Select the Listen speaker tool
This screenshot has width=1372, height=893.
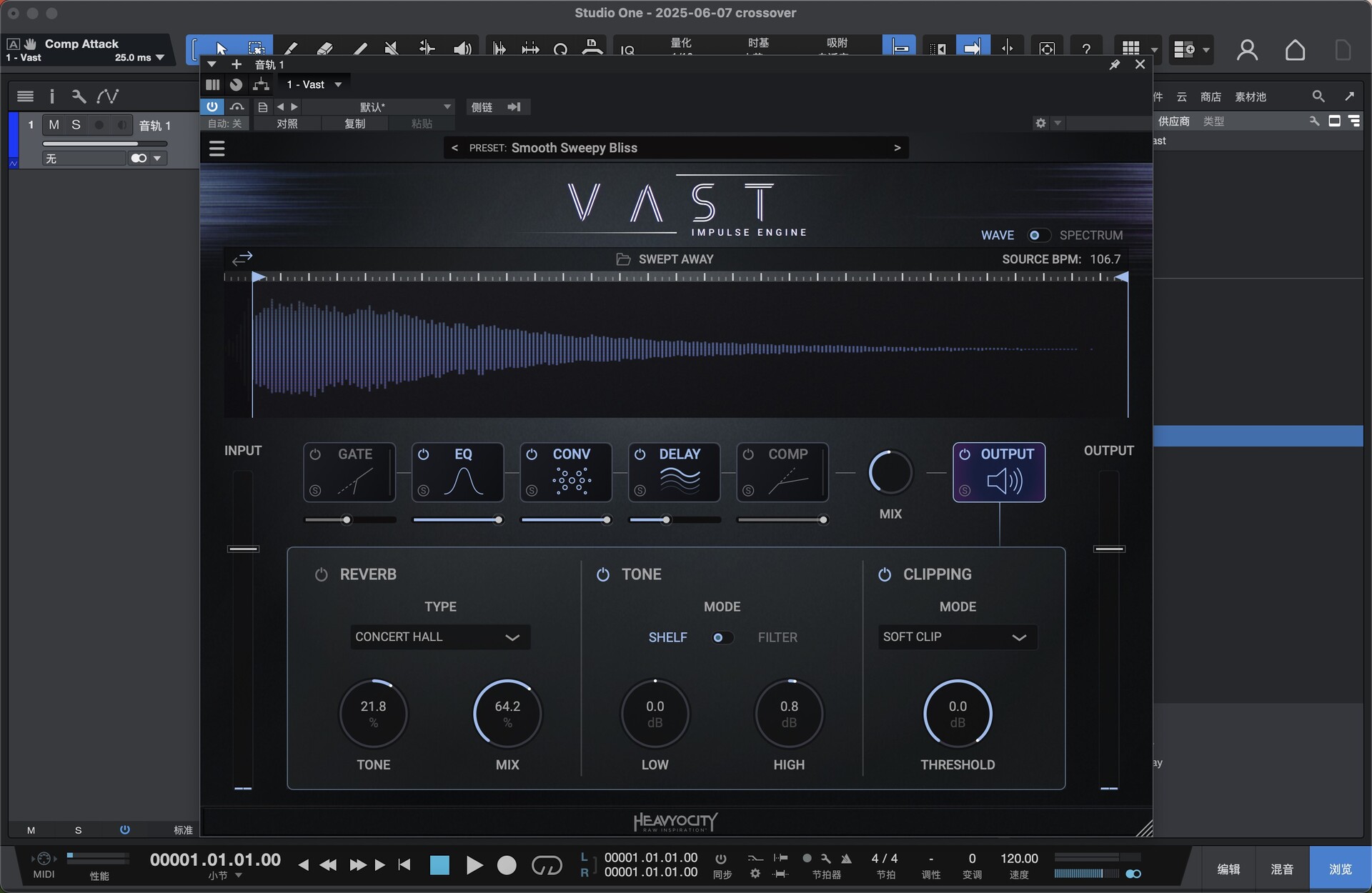coord(462,49)
